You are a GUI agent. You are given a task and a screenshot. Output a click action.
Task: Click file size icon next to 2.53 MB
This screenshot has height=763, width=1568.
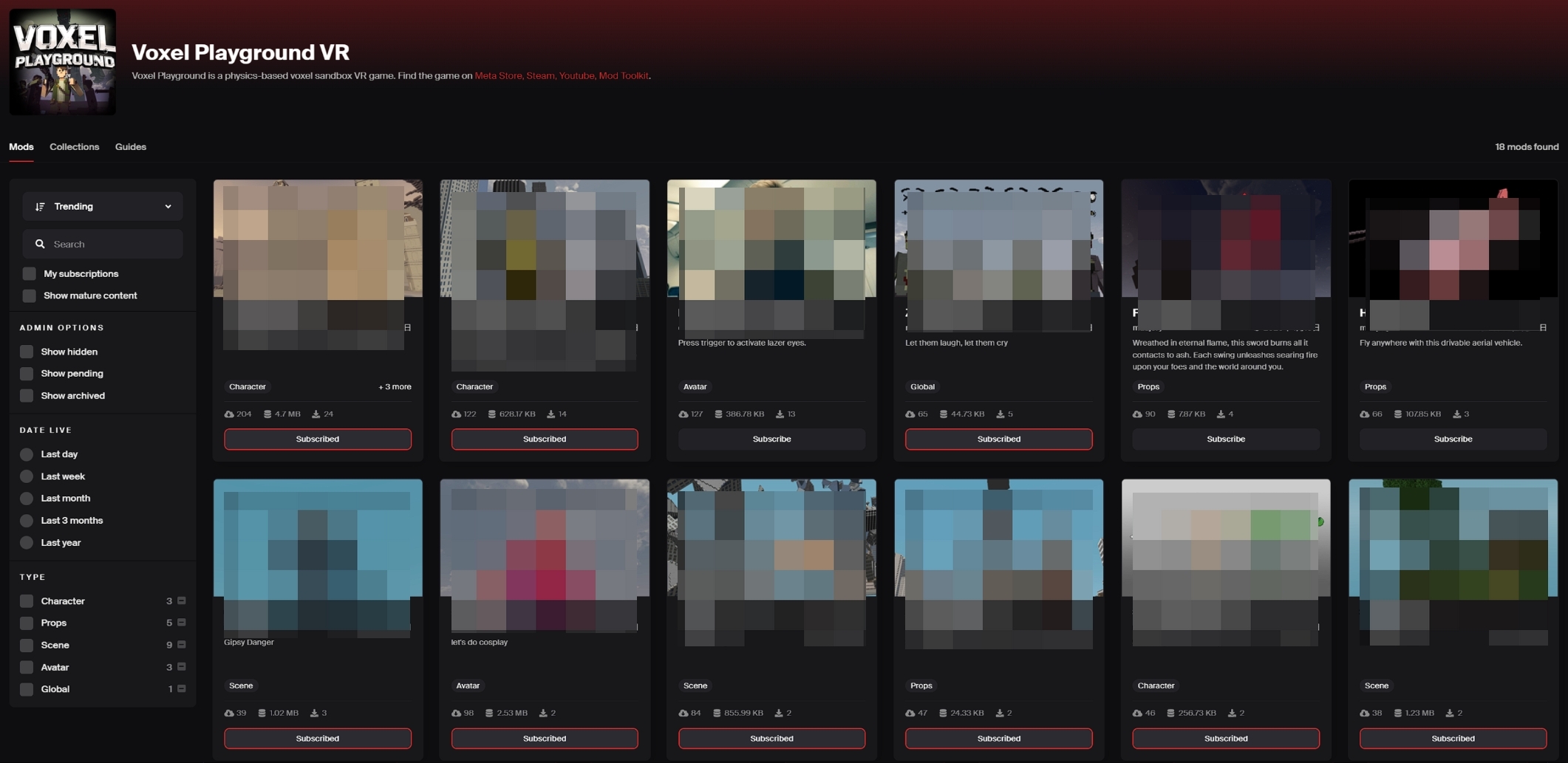pyautogui.click(x=489, y=714)
